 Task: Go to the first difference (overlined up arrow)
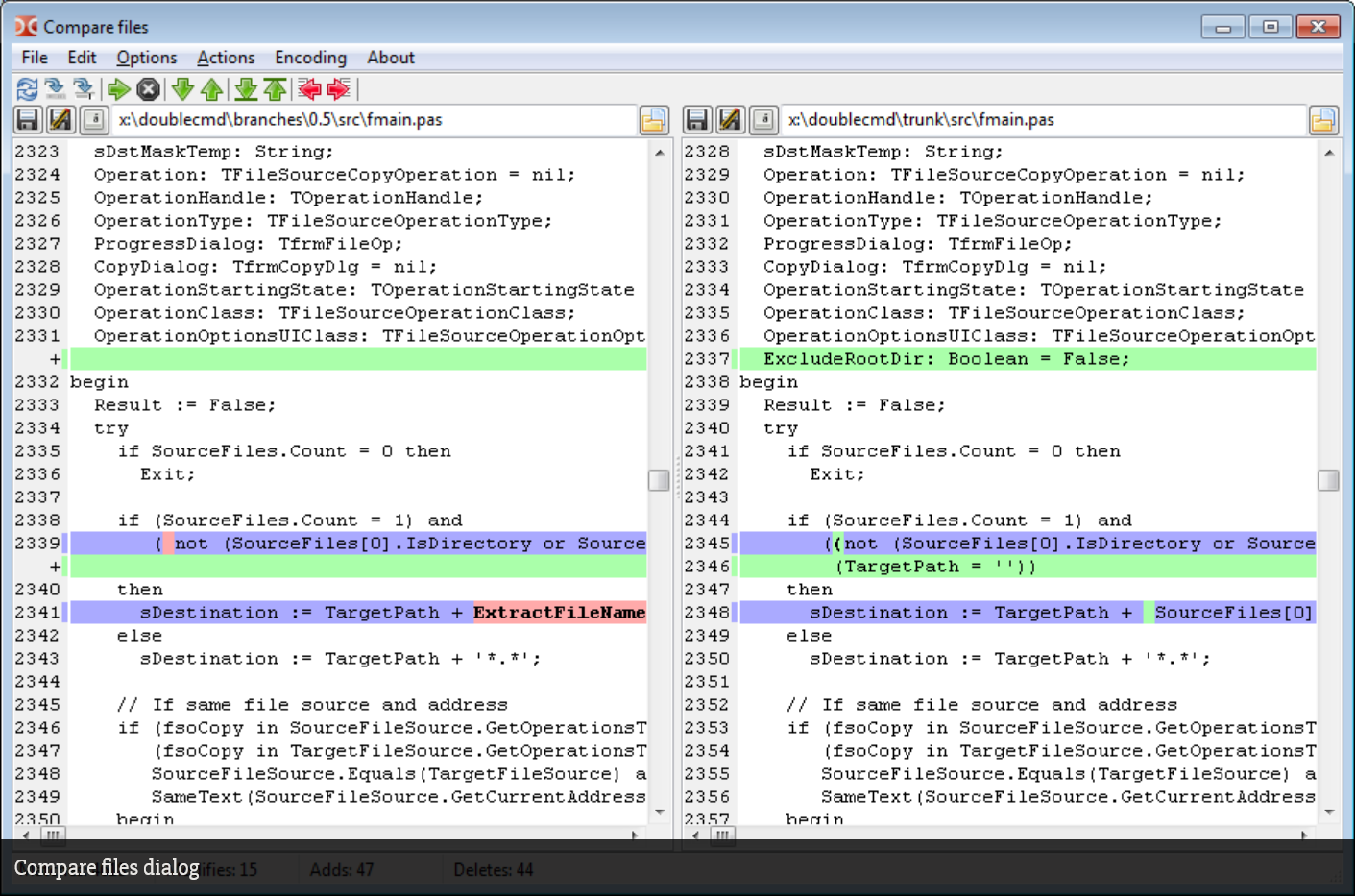[x=276, y=89]
